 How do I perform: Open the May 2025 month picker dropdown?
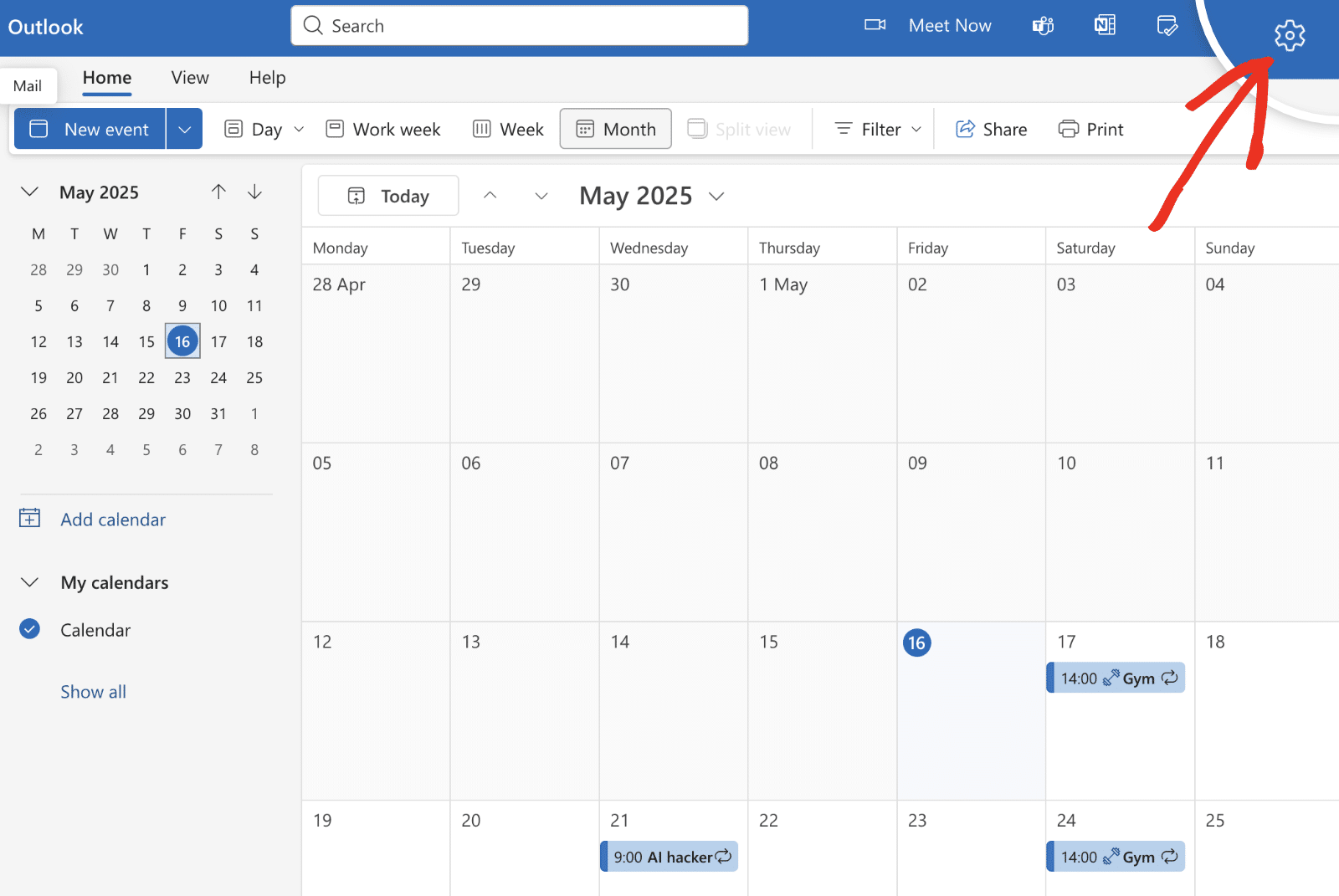click(716, 197)
